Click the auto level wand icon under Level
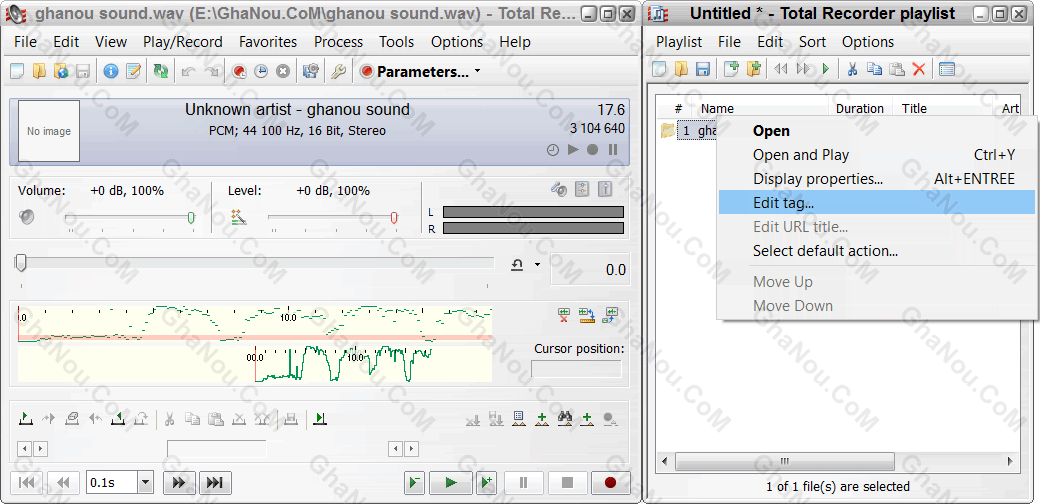This screenshot has height=504, width=1040. (238, 217)
